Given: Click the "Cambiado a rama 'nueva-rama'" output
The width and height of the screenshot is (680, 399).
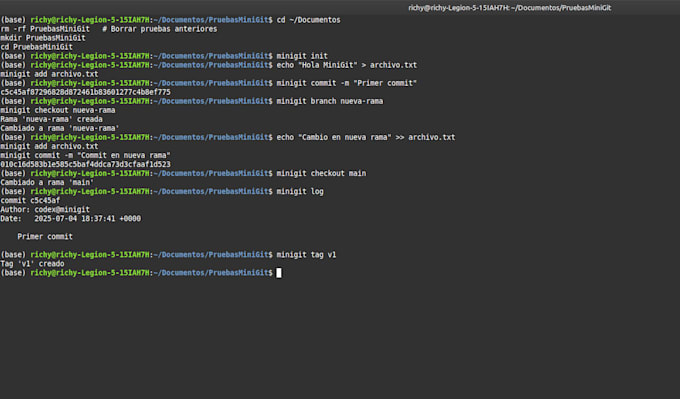Looking at the screenshot, I should pyautogui.click(x=60, y=128).
